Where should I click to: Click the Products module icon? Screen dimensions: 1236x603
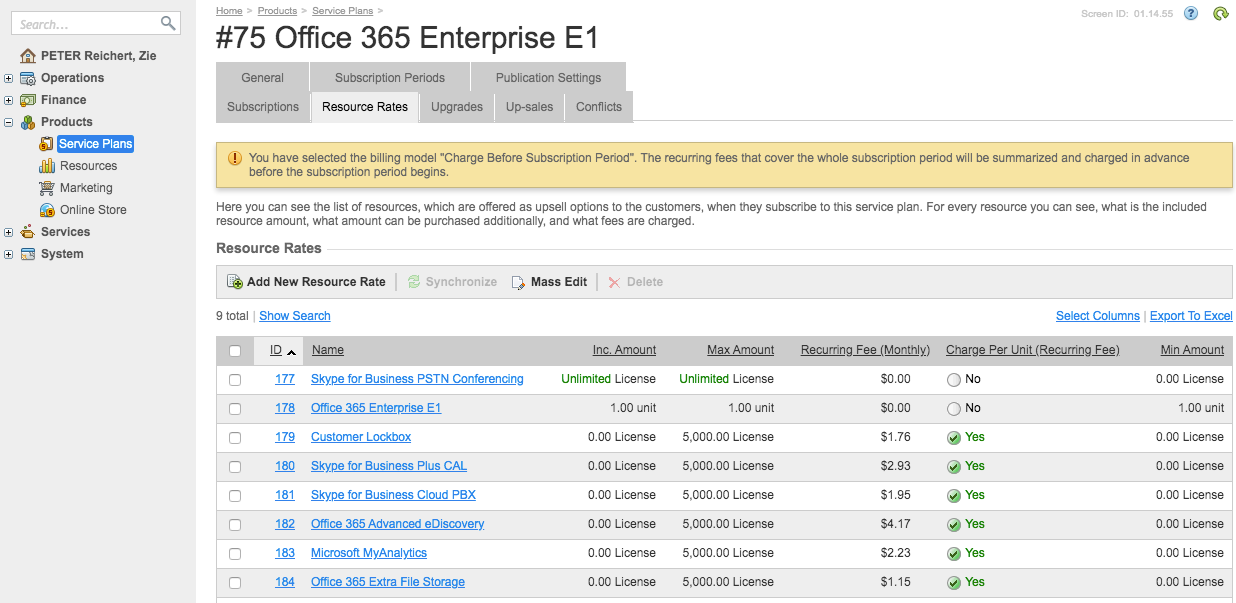click(28, 122)
